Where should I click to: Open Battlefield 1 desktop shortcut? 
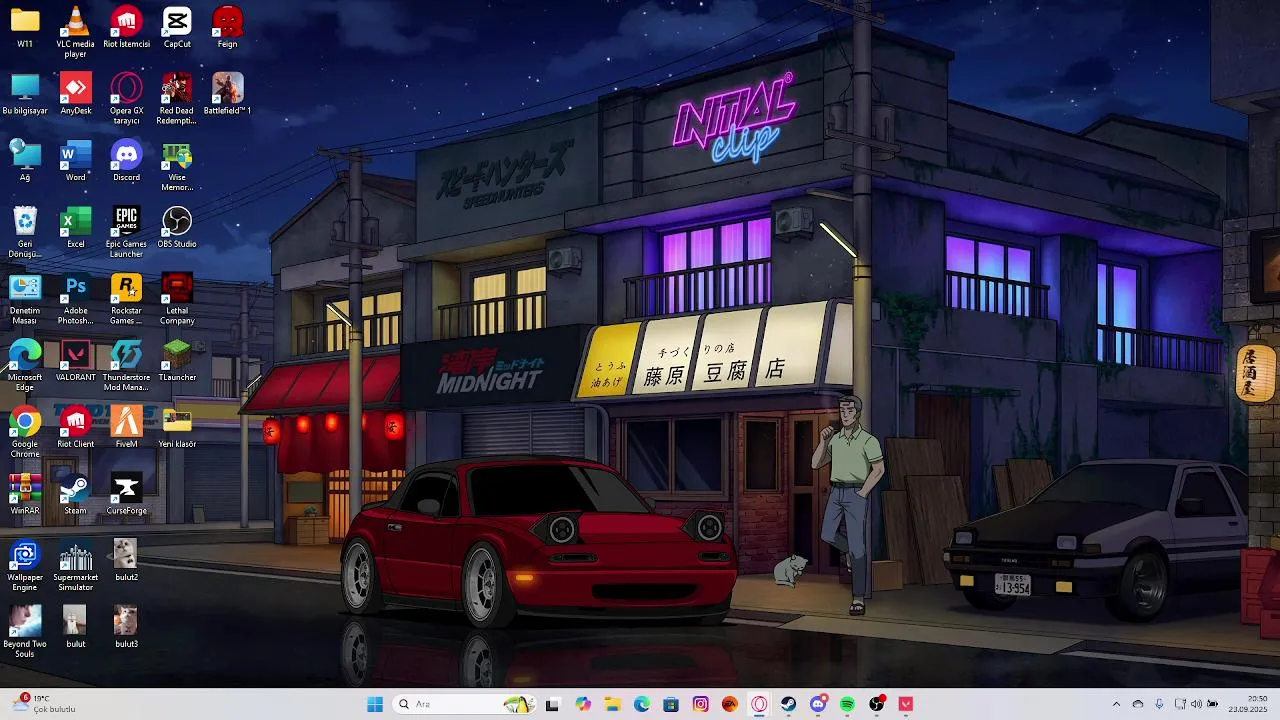coord(227,94)
